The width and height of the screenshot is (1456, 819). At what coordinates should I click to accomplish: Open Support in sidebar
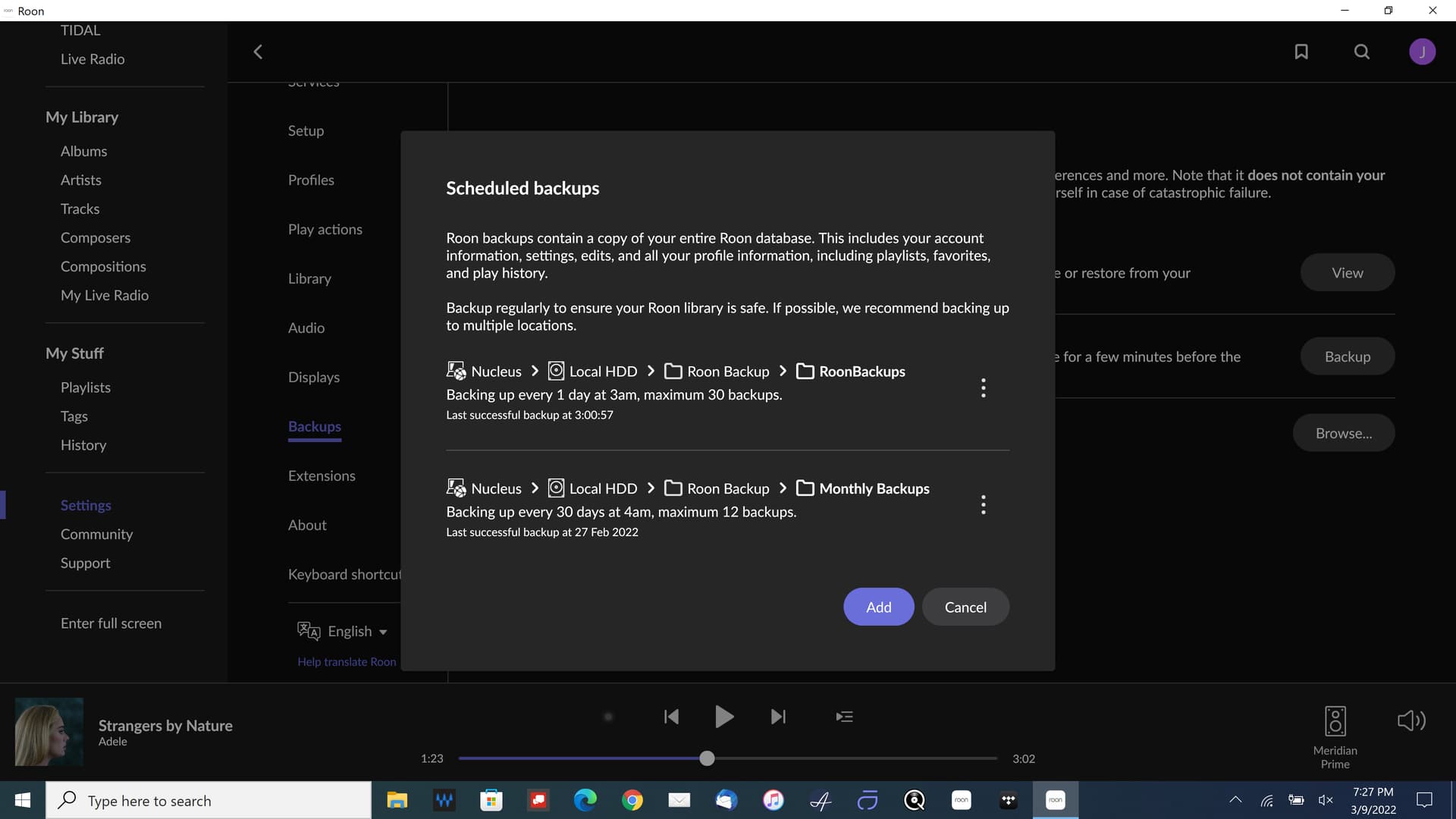(x=85, y=563)
